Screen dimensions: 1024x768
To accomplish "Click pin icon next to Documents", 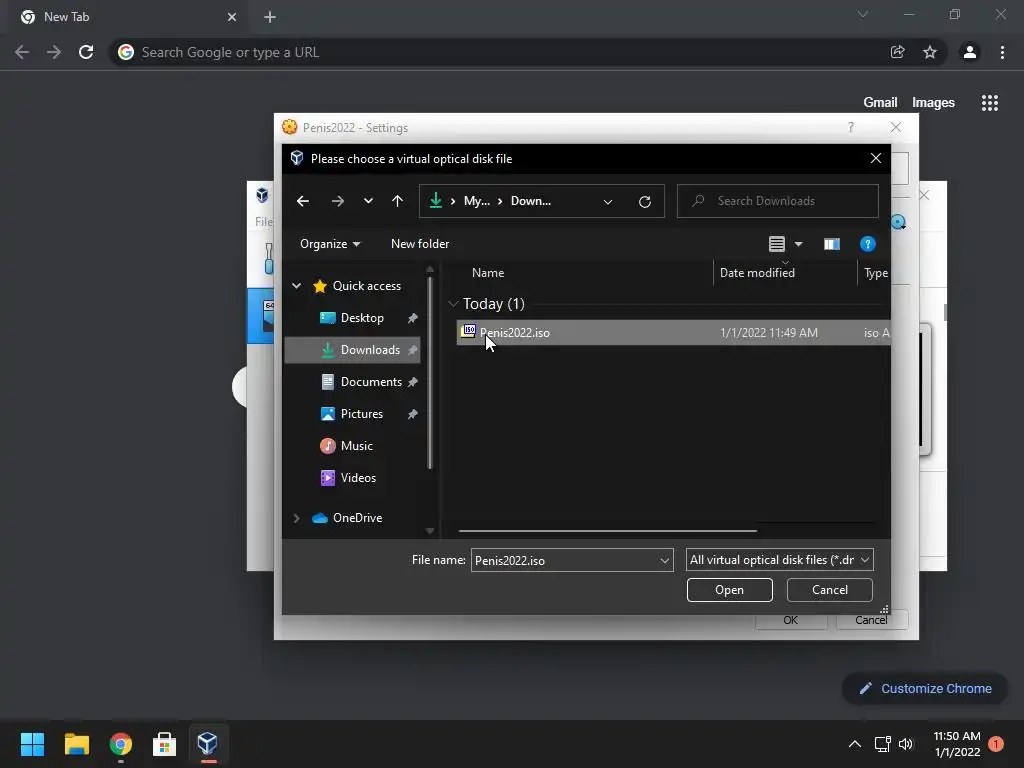I will click(413, 382).
